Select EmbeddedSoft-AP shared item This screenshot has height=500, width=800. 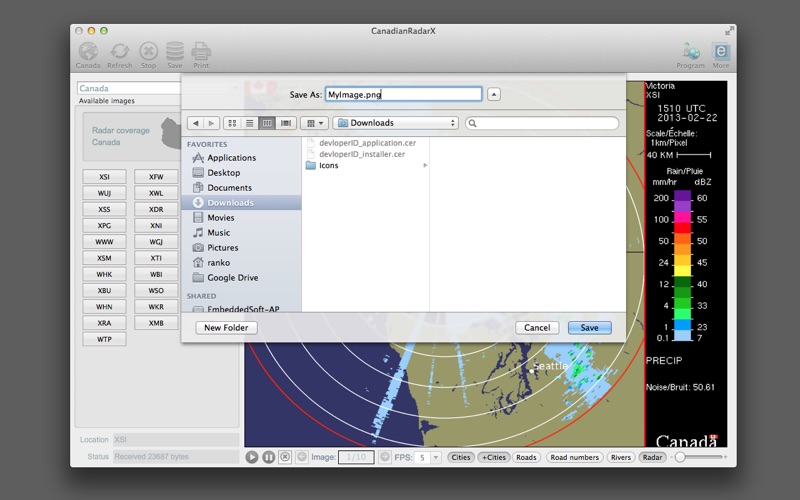(241, 309)
